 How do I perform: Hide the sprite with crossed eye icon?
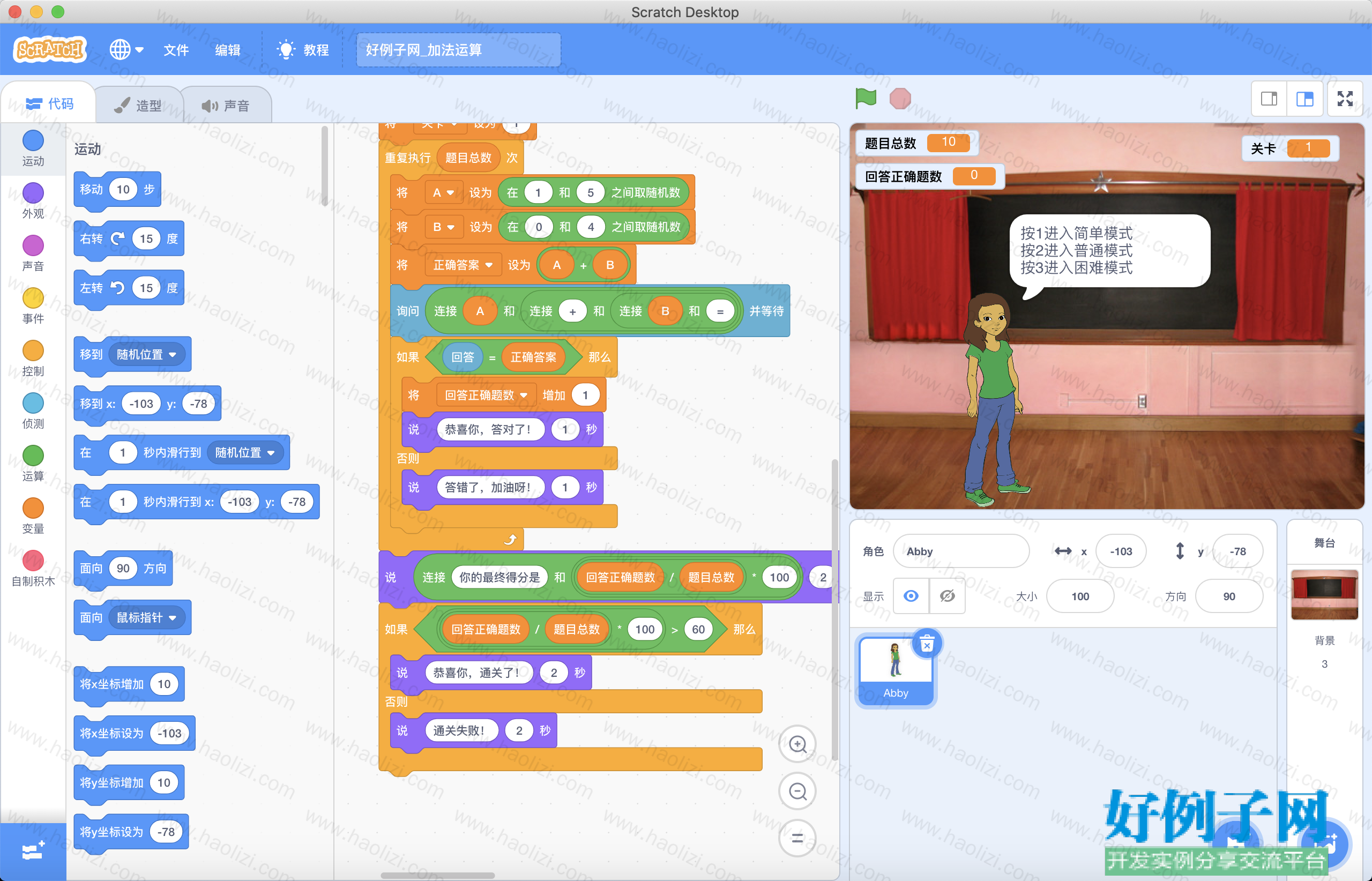click(947, 596)
